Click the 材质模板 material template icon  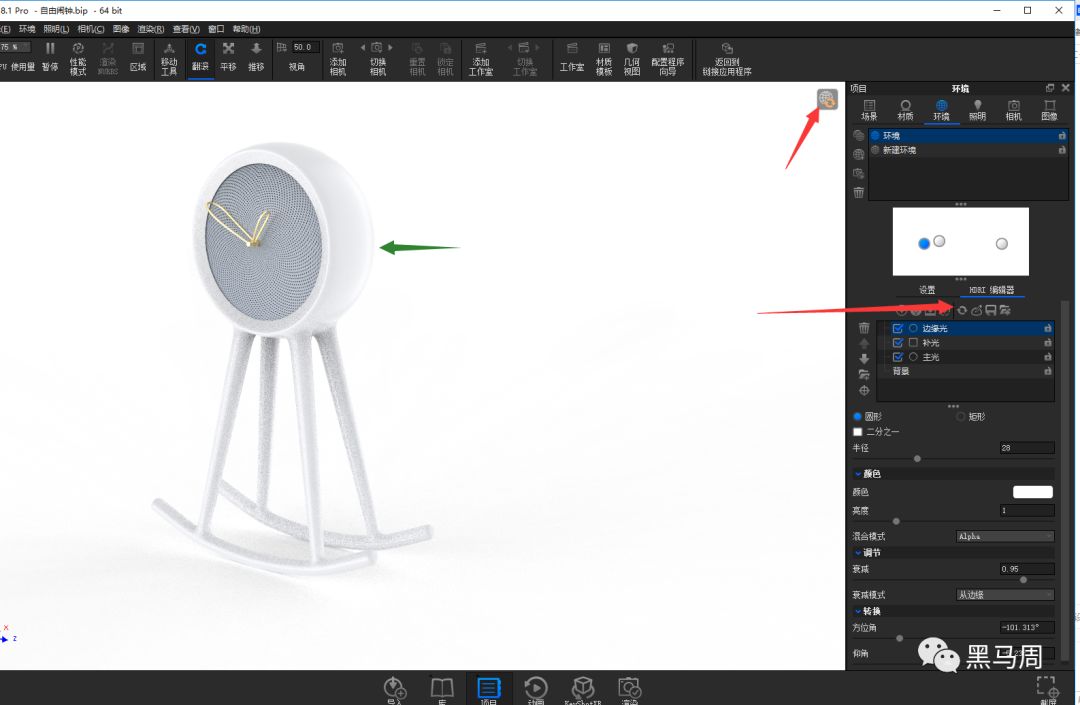click(604, 58)
